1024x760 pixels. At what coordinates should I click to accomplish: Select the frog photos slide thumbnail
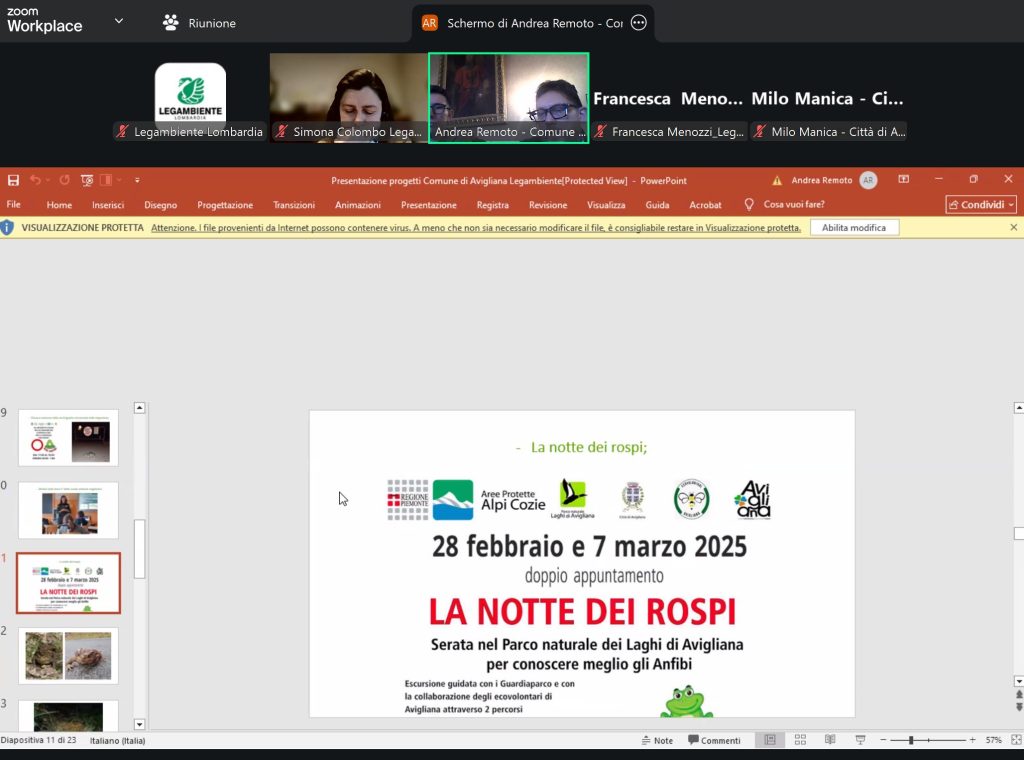pyautogui.click(x=68, y=656)
